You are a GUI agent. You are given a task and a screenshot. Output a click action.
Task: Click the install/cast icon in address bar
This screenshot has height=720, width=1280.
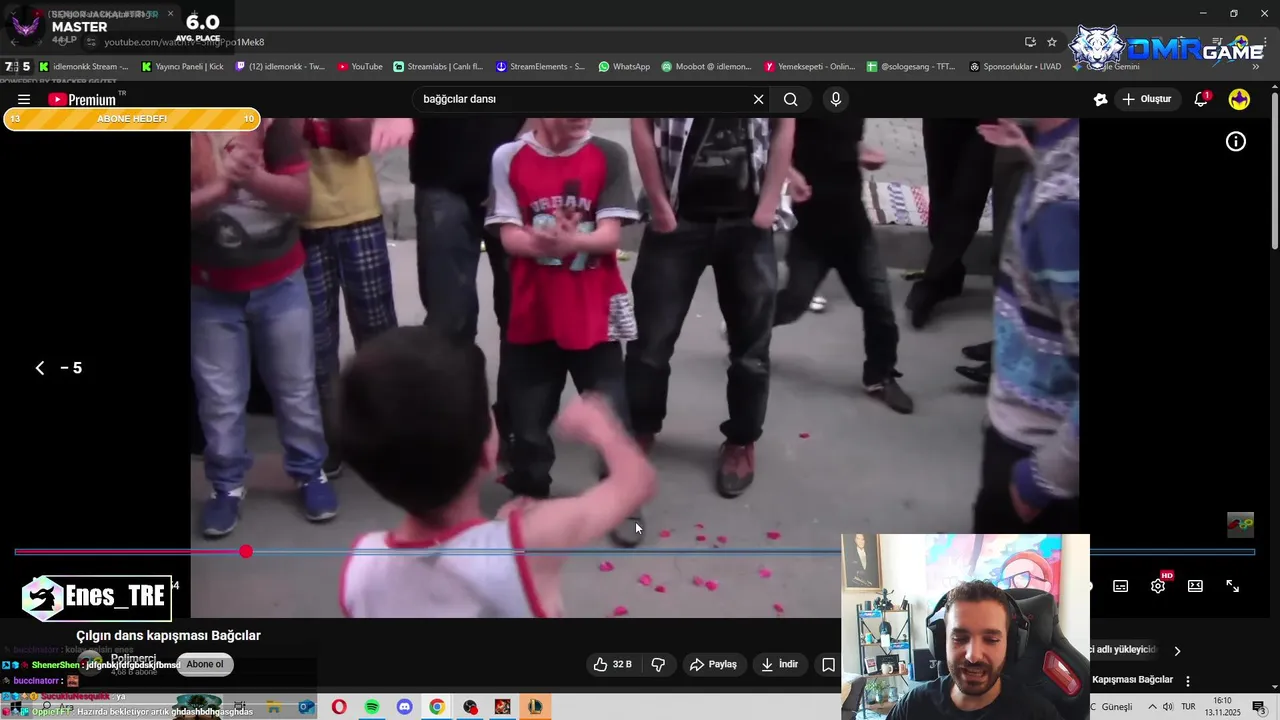(1030, 42)
